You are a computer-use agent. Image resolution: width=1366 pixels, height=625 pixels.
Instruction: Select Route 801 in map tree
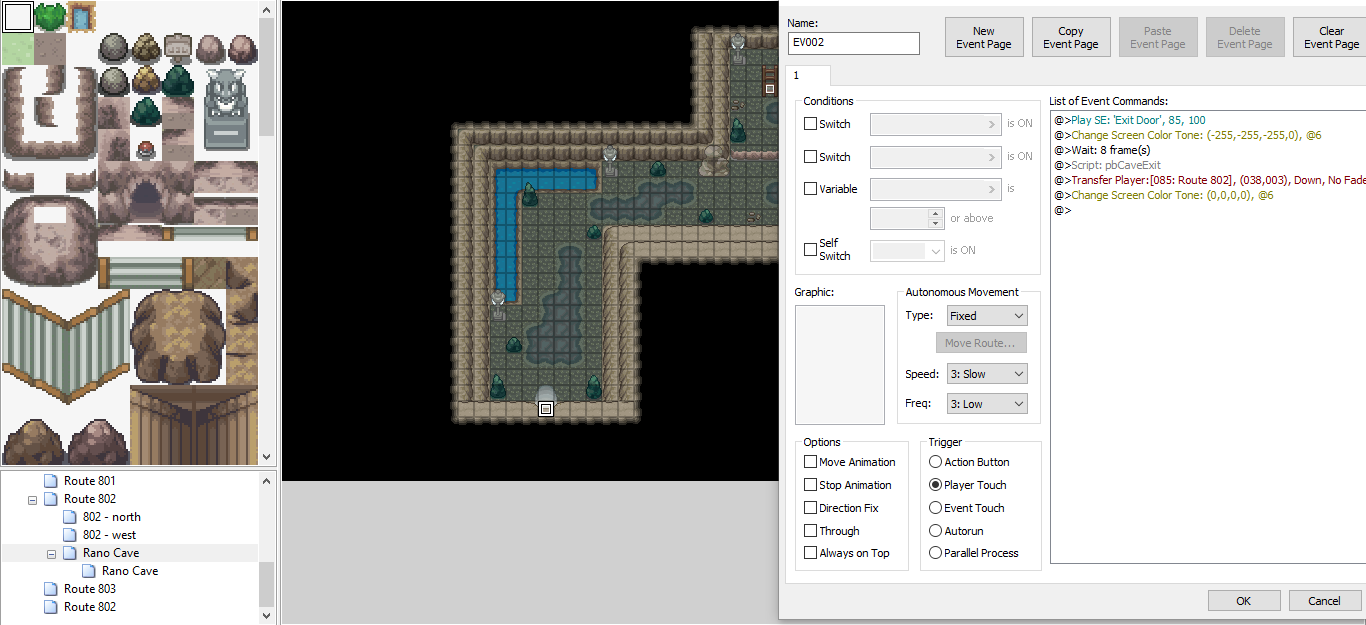[x=90, y=481]
